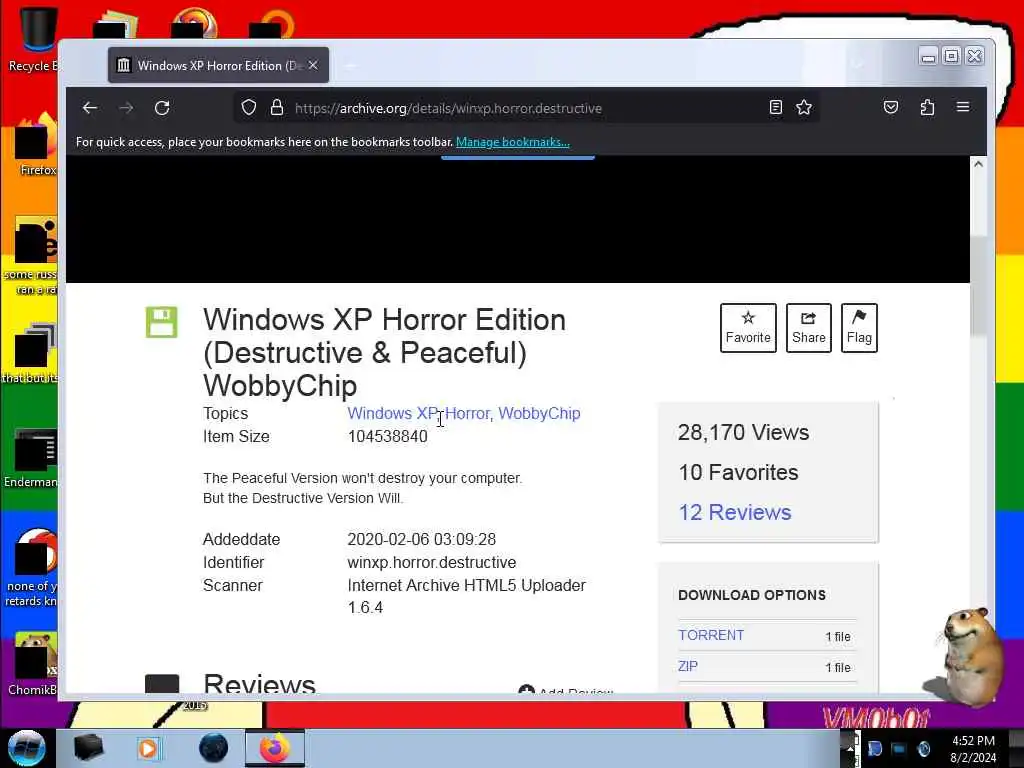Click the forward navigation arrow
Screen dimensions: 1024x768
(127, 108)
